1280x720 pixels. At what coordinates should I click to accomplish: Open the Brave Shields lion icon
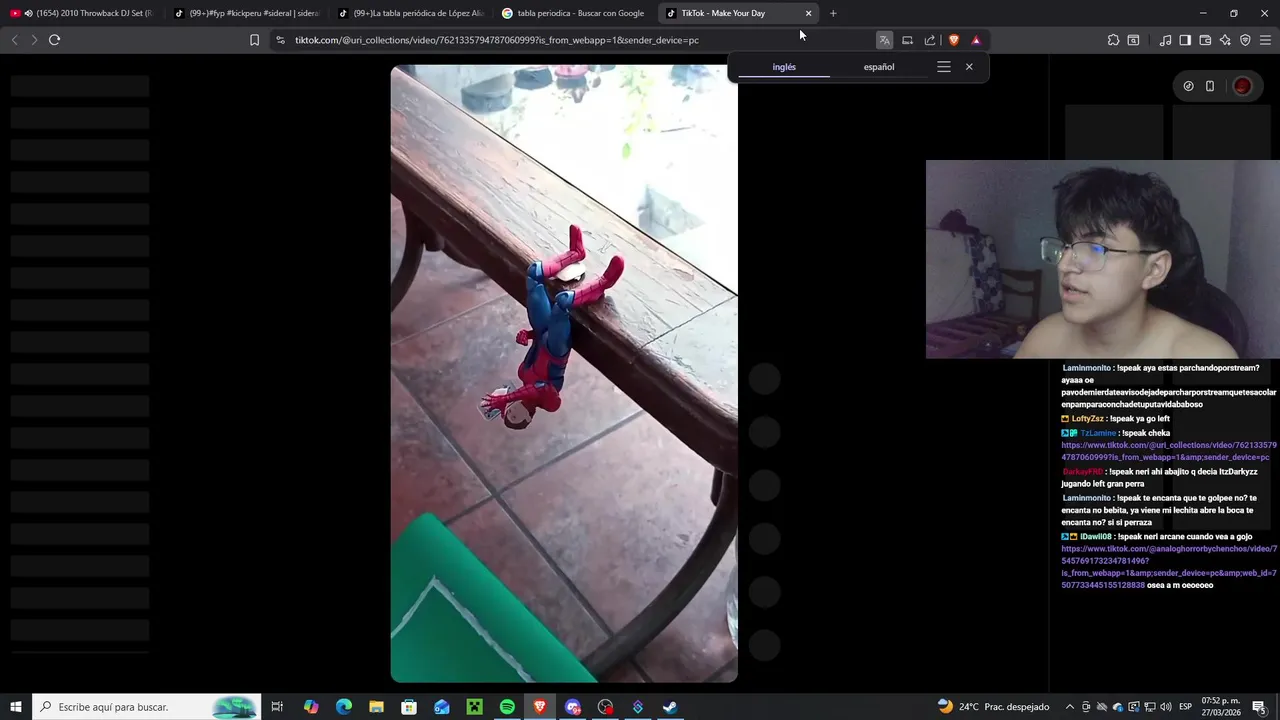(954, 40)
